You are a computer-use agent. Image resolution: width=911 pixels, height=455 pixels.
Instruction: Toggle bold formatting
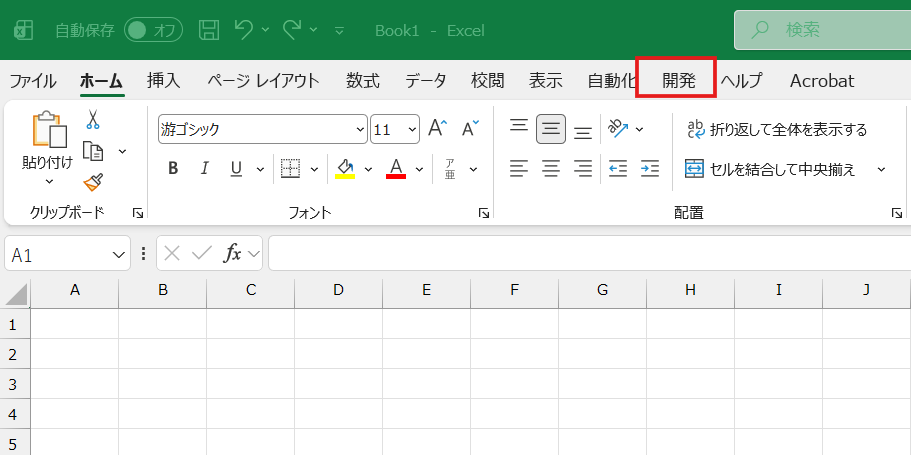173,169
